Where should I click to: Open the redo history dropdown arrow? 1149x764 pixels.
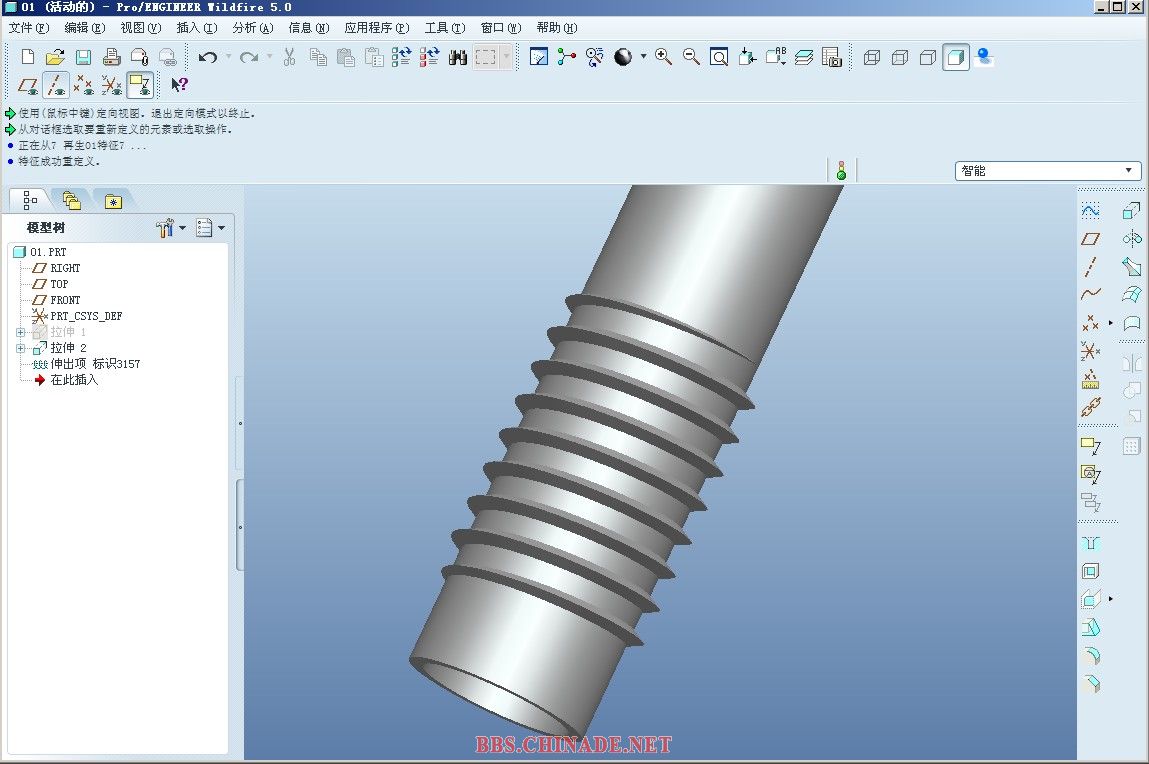(270, 56)
